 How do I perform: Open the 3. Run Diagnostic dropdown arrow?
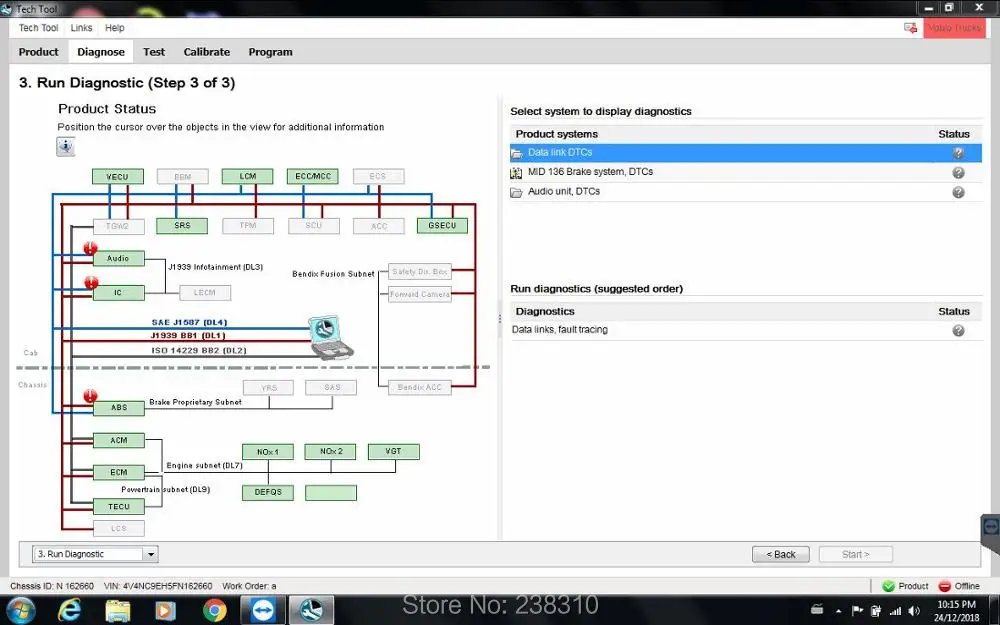pyautogui.click(x=151, y=554)
